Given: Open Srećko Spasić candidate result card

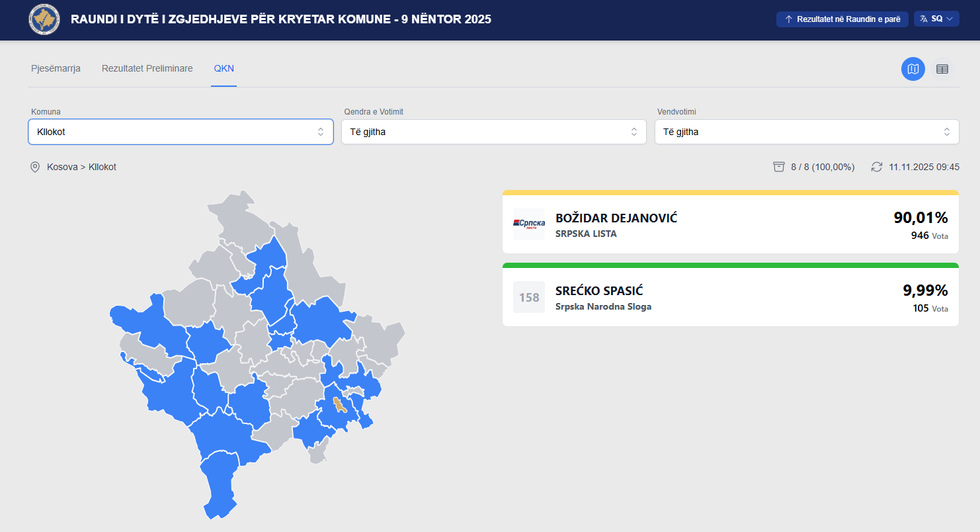Looking at the screenshot, I should tap(730, 297).
